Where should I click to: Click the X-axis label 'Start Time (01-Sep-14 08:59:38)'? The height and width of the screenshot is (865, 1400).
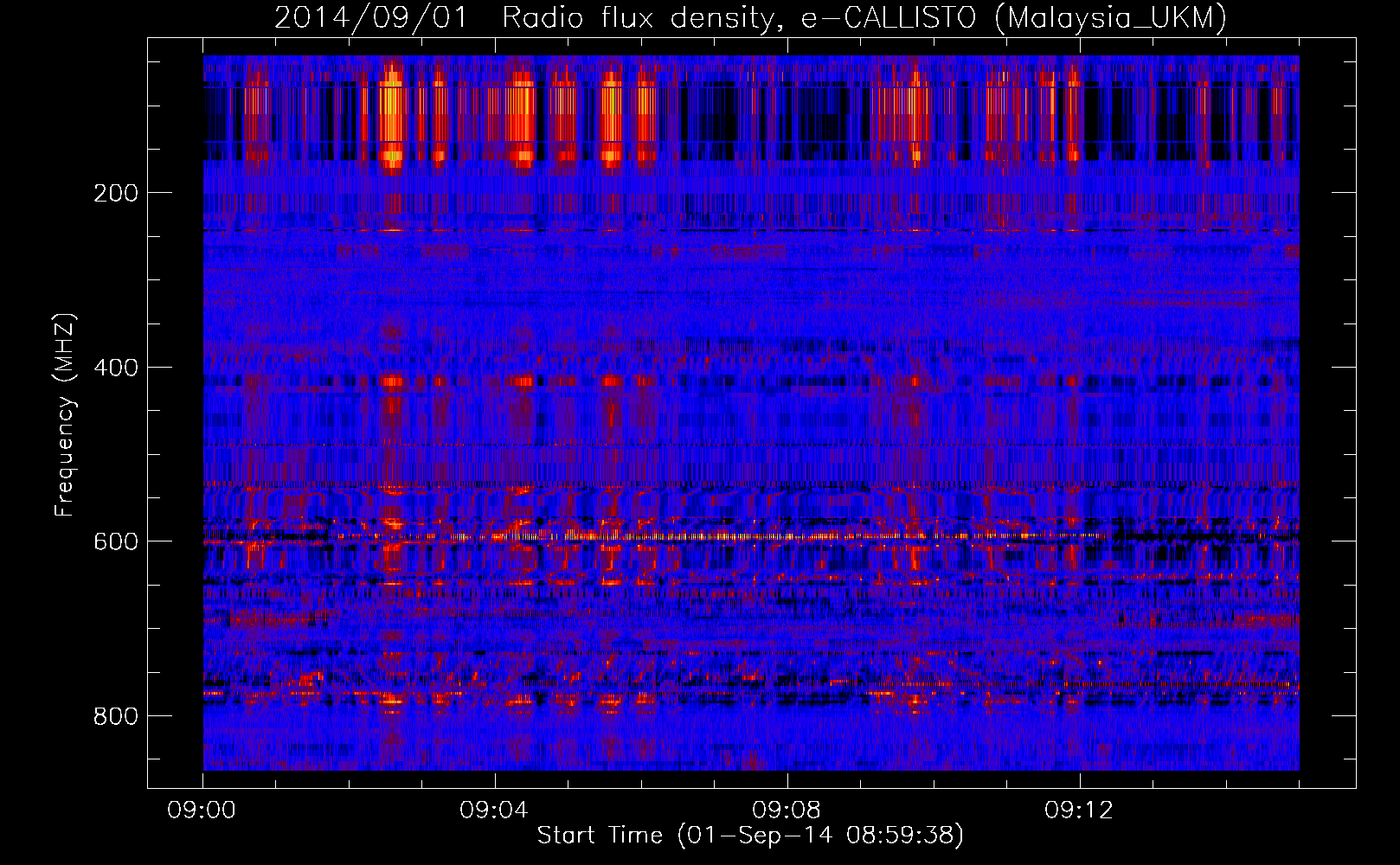pos(750,836)
